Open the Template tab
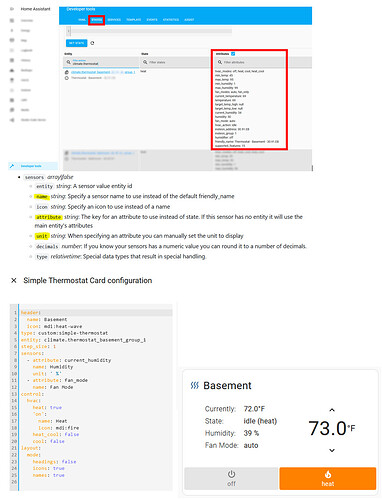Screen dimensions: 382x500 [134, 20]
